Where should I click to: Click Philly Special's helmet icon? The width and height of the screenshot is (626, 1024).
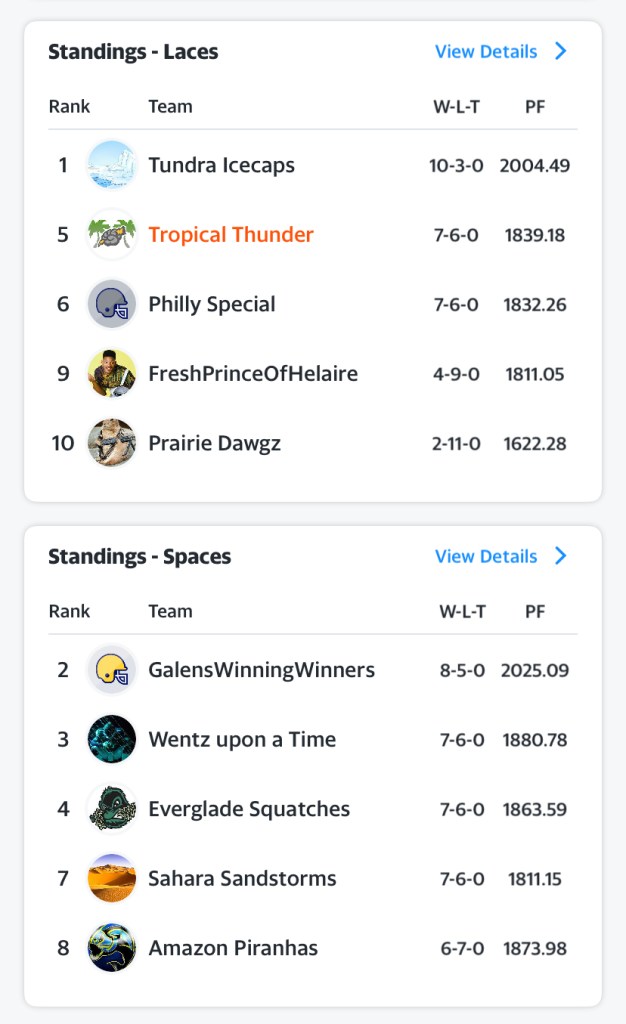[x=111, y=304]
